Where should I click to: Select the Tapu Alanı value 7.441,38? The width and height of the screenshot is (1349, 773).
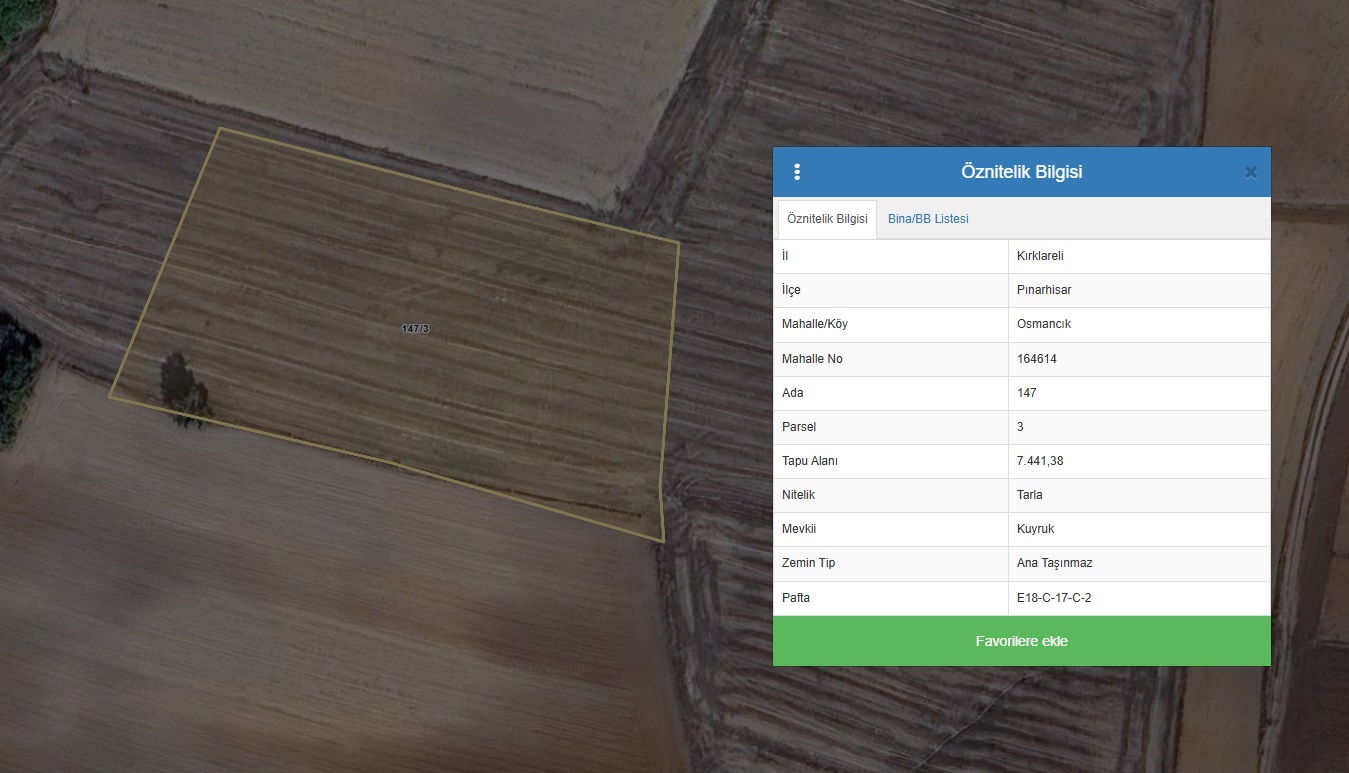pos(1039,461)
